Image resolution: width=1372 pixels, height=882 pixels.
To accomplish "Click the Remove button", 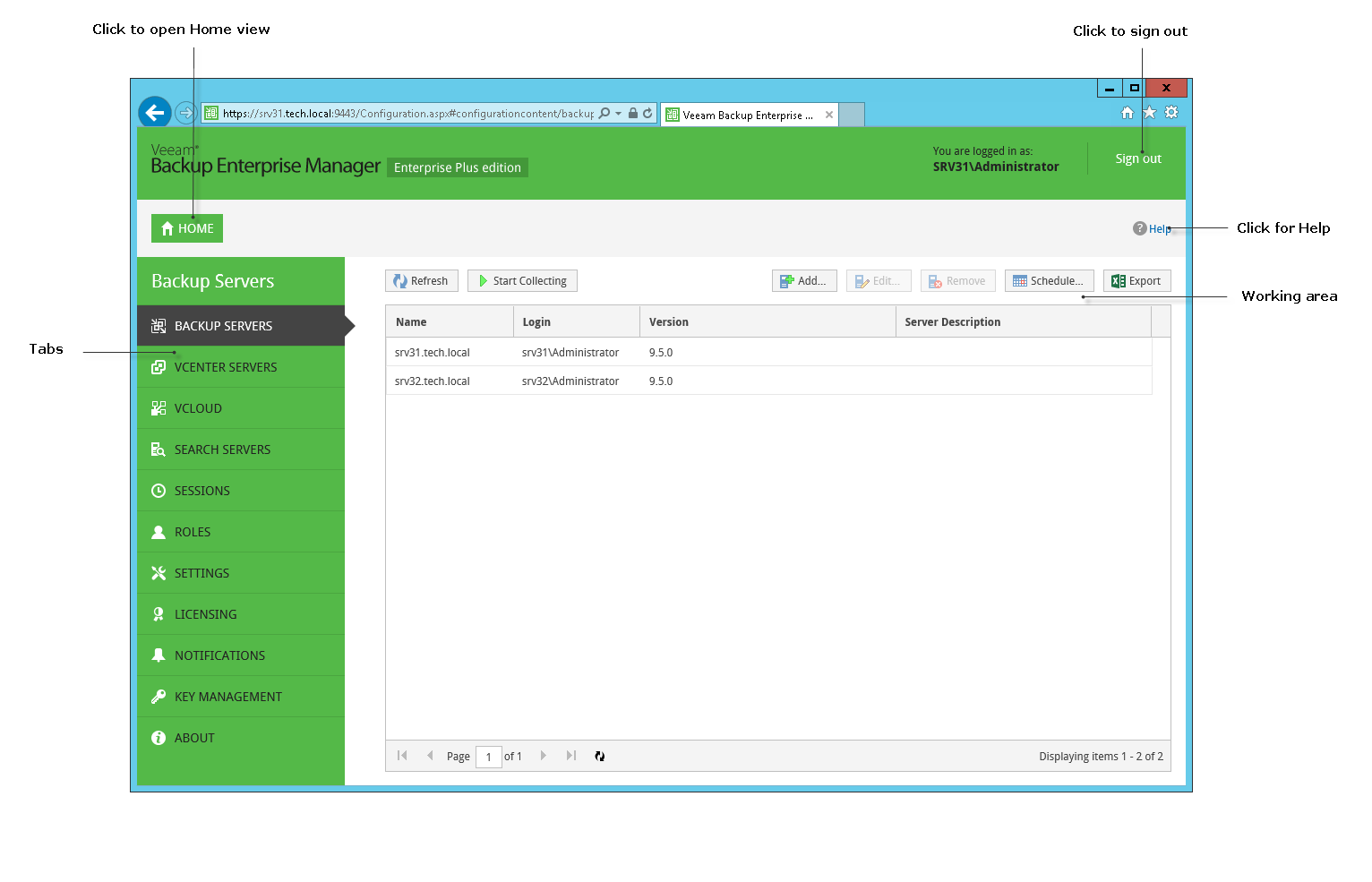I will 957,281.
